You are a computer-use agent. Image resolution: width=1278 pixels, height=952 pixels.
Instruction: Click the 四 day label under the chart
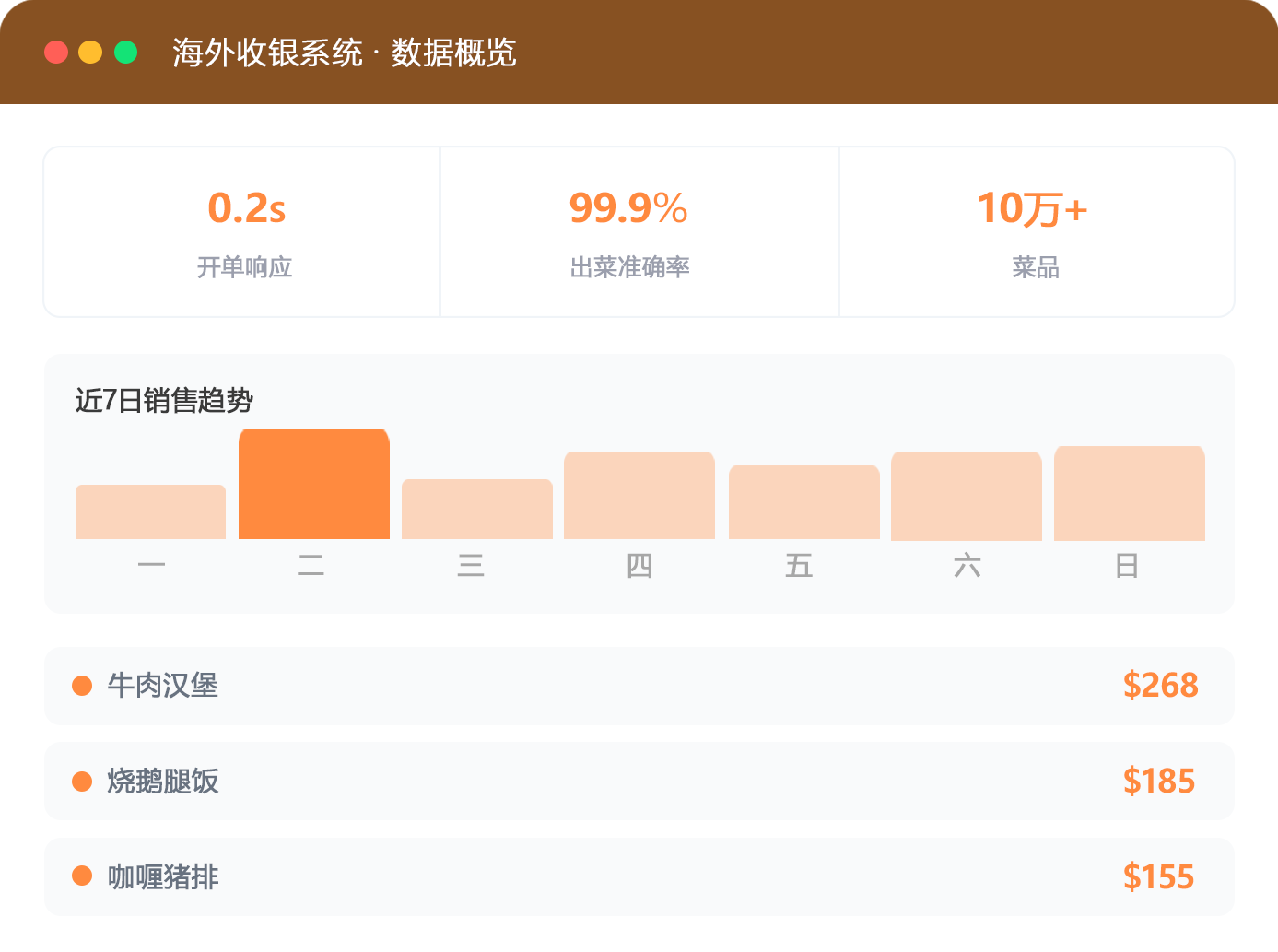639,565
